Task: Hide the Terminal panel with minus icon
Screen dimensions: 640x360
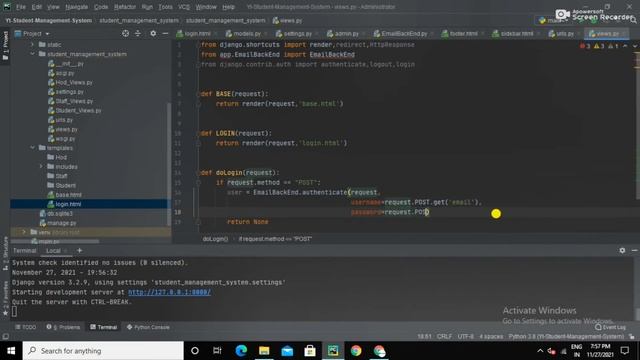Action: [x=634, y=250]
